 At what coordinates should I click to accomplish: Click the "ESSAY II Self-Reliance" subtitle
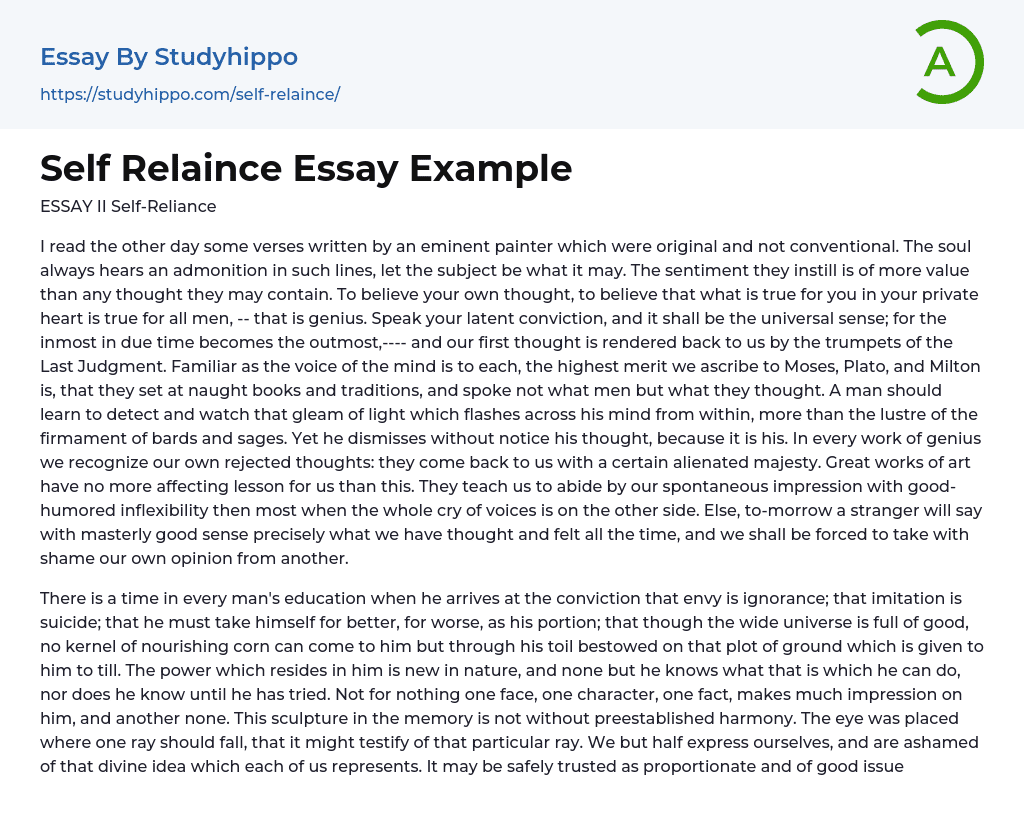click(128, 207)
